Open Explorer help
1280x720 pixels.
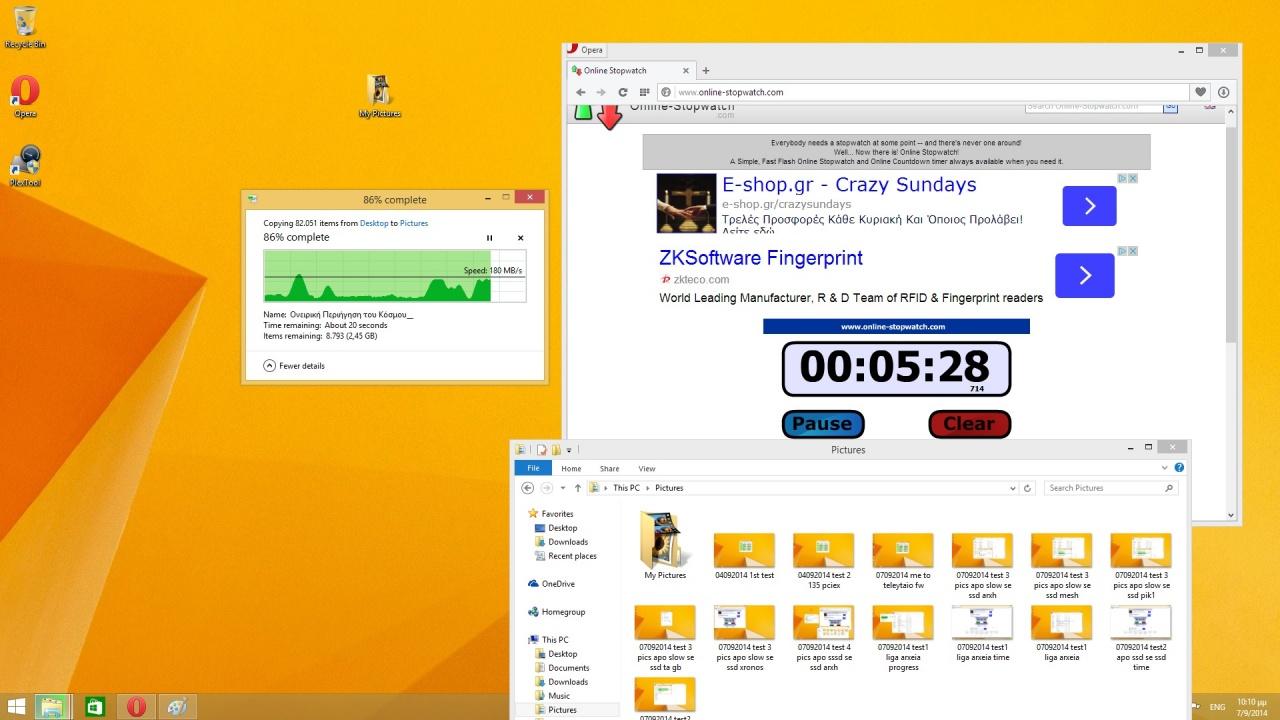(x=1180, y=468)
